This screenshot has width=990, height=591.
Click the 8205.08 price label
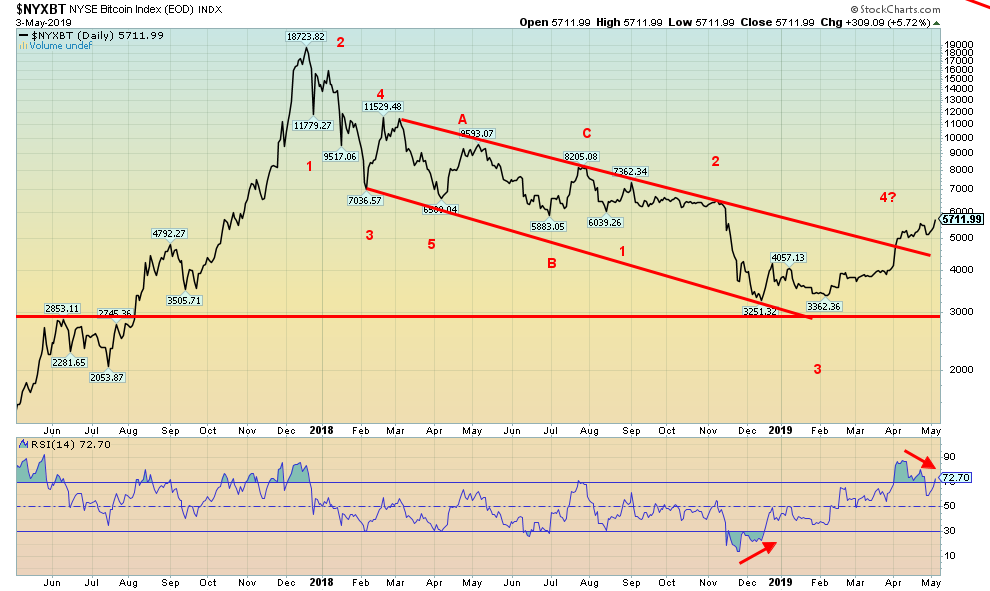pos(580,157)
